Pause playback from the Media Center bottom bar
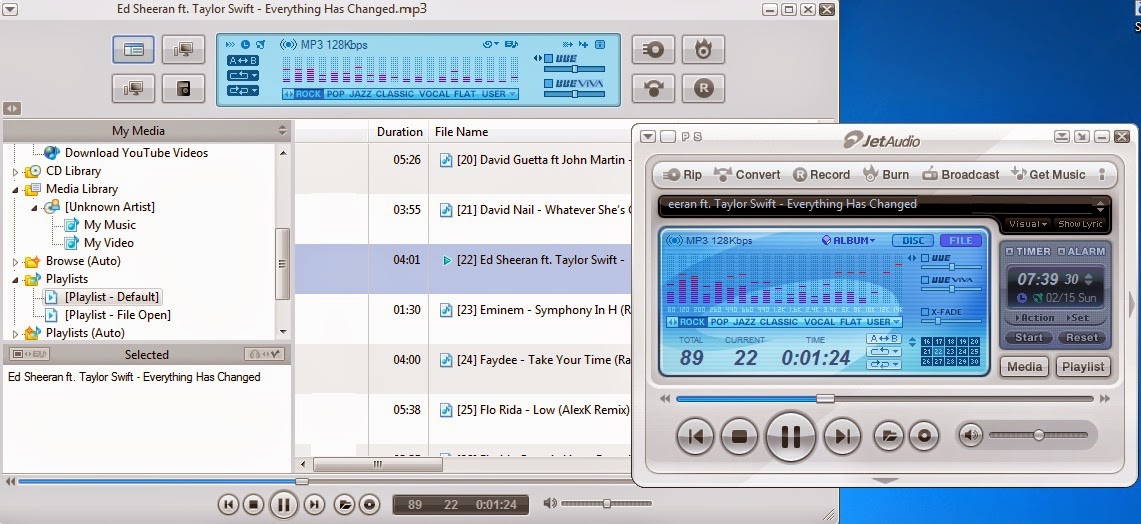The width and height of the screenshot is (1141, 524). (x=283, y=504)
